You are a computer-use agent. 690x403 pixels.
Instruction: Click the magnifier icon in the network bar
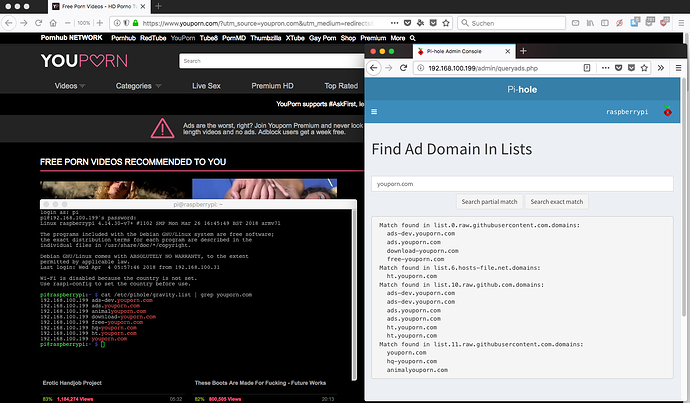[x=412, y=38]
